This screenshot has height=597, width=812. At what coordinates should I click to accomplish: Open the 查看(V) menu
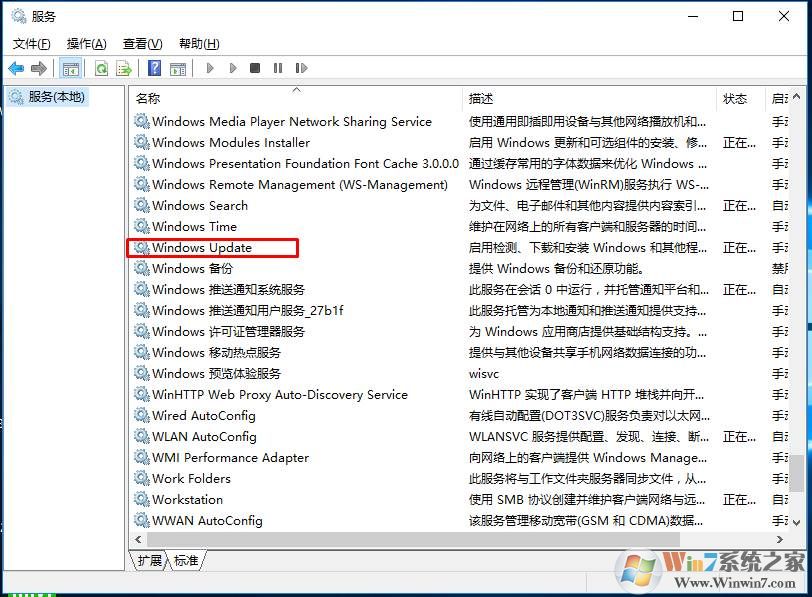(x=142, y=43)
